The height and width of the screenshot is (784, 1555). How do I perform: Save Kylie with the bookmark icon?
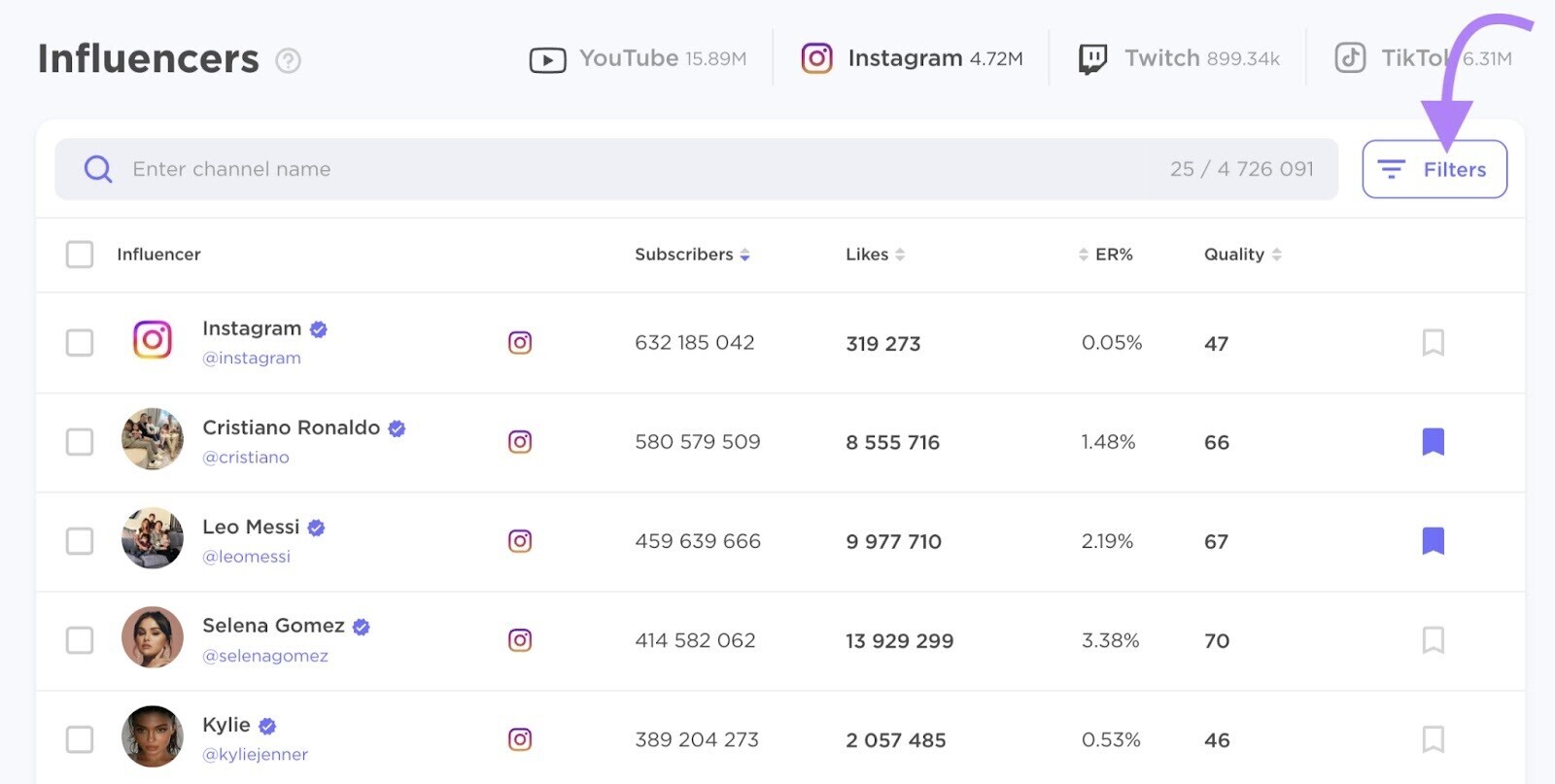1433,738
